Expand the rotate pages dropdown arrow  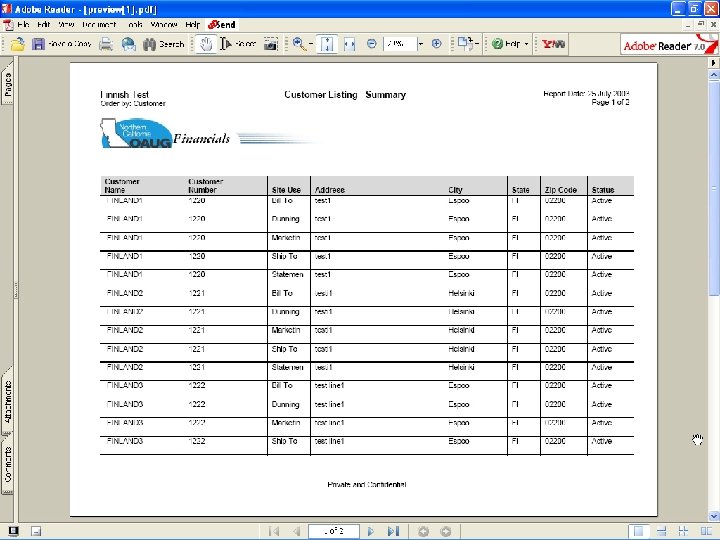click(x=477, y=44)
